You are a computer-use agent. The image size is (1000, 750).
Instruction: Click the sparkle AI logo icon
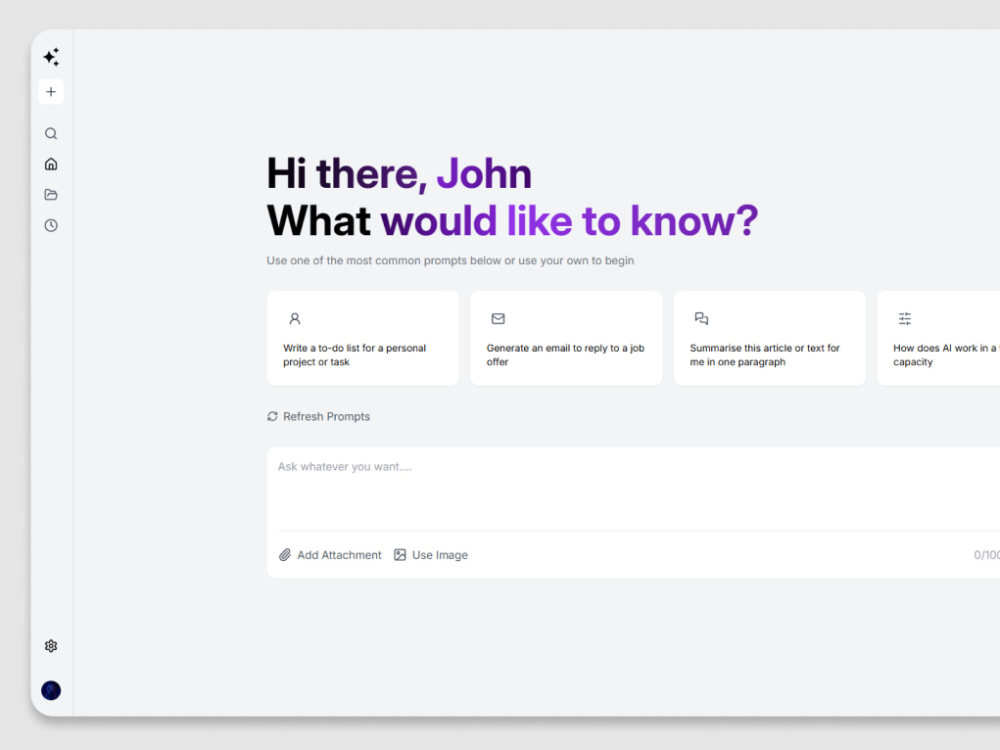pyautogui.click(x=51, y=57)
